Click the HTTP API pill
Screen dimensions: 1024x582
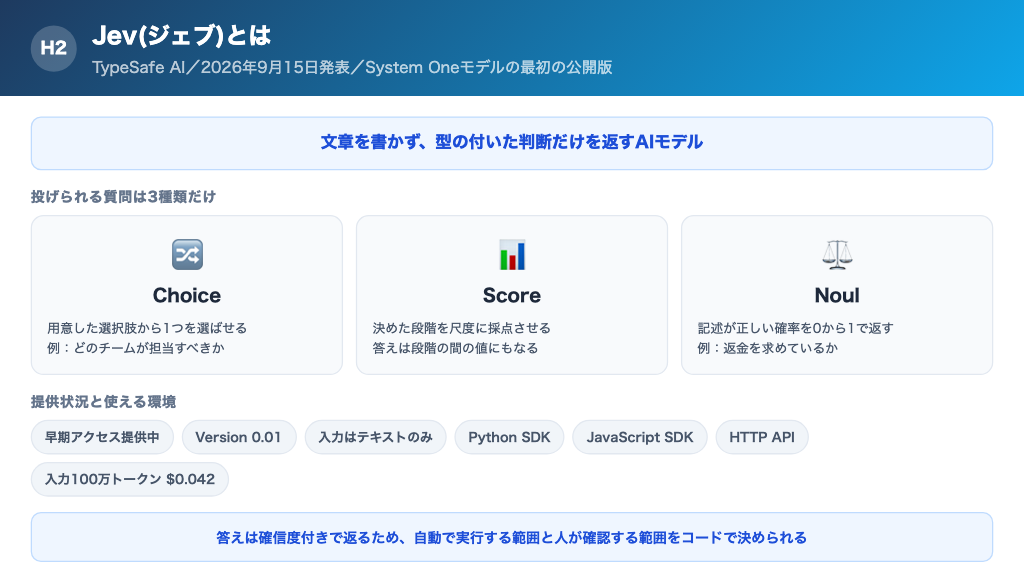click(762, 437)
